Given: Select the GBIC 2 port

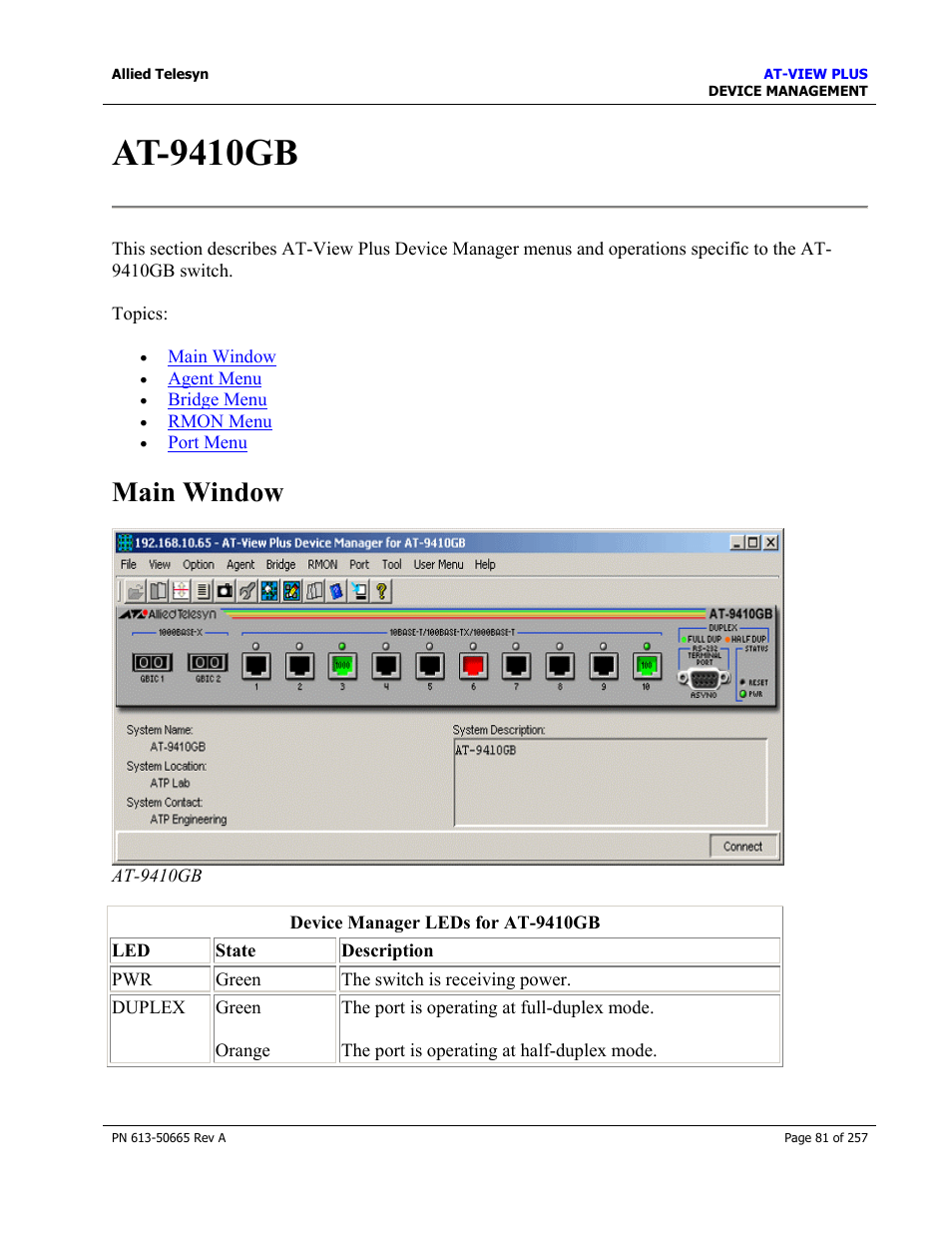Looking at the screenshot, I should click(208, 663).
